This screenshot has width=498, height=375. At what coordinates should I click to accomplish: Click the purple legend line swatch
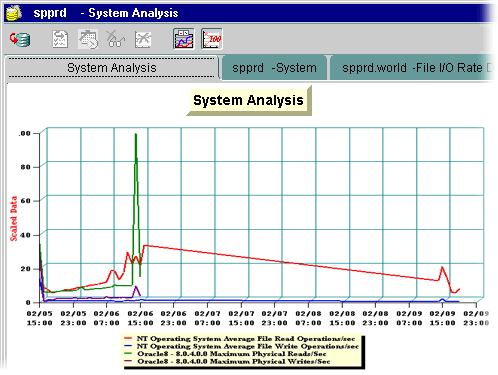point(128,361)
